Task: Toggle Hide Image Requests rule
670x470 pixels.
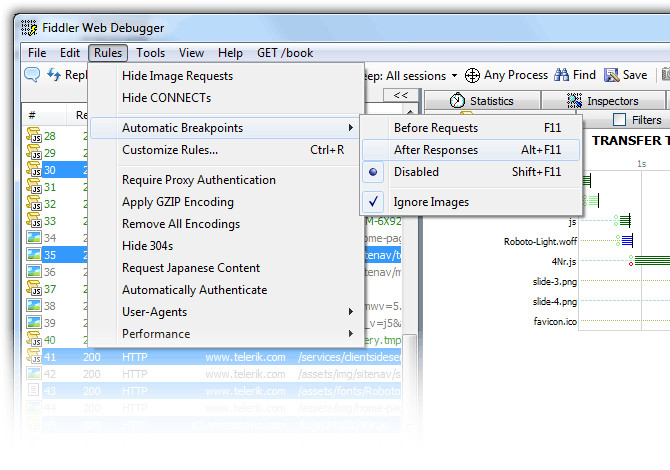Action: 226,76
